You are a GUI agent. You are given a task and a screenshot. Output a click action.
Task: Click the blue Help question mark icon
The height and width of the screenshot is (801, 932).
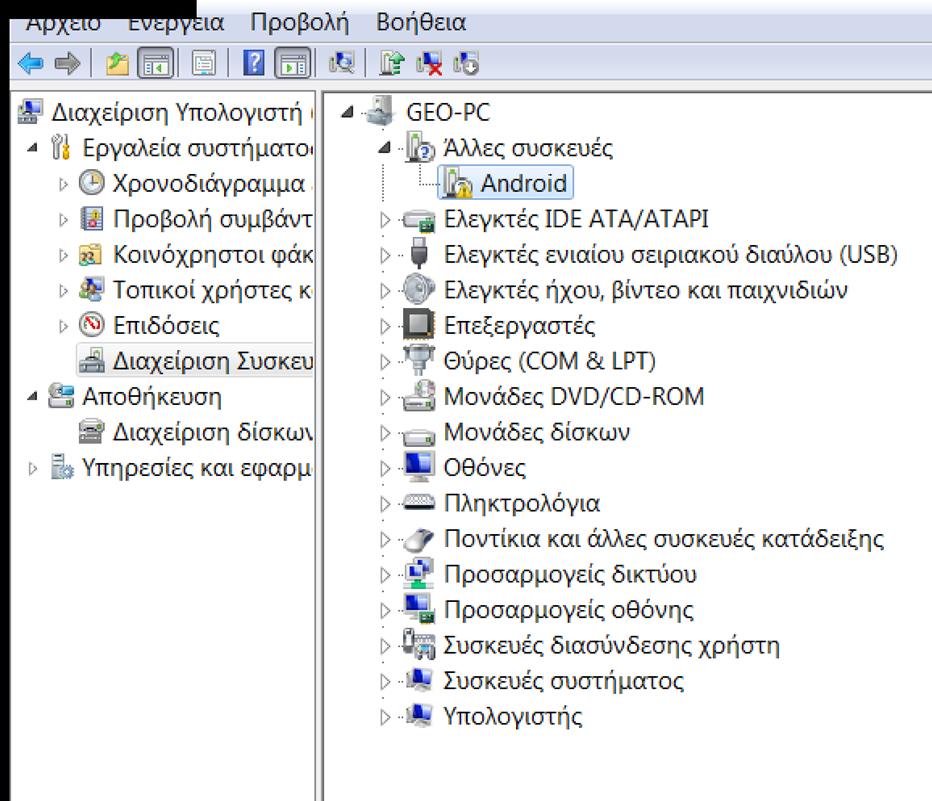(x=255, y=64)
